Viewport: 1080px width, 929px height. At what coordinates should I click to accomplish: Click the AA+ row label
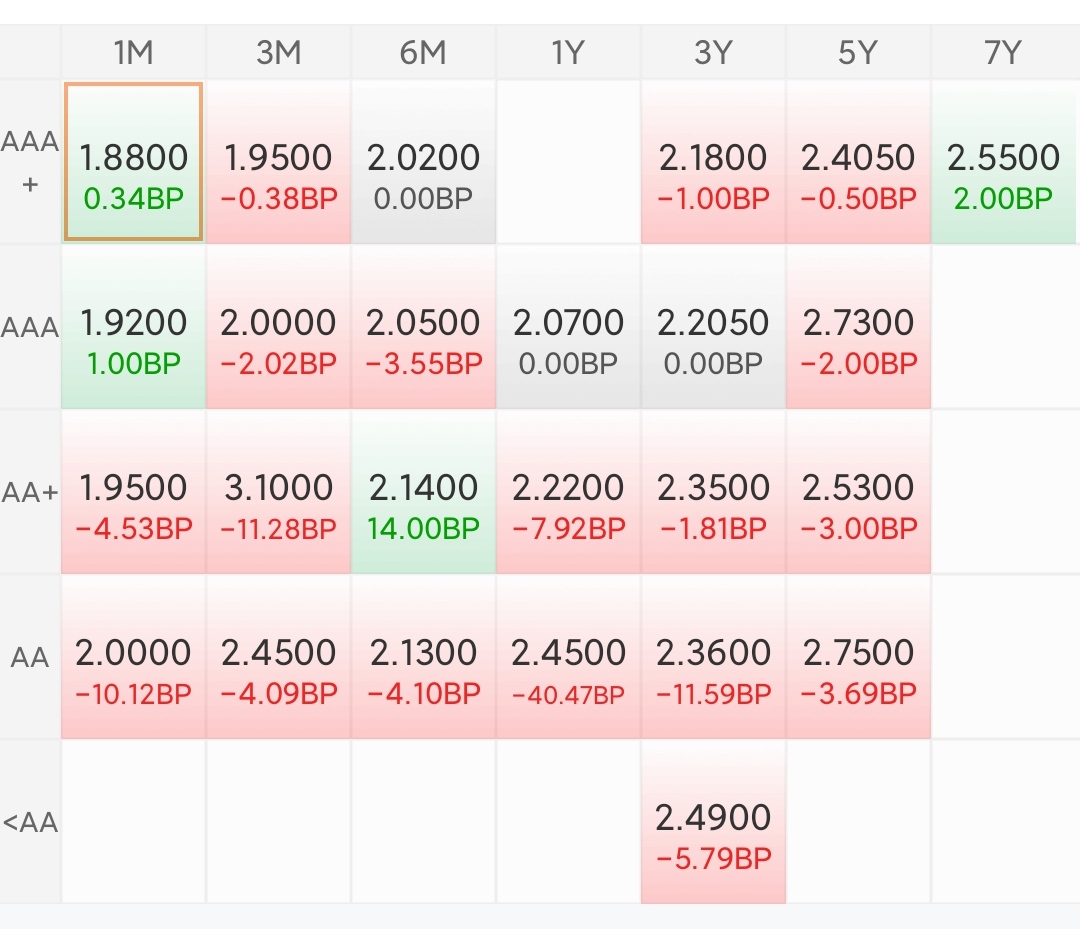tap(30, 492)
